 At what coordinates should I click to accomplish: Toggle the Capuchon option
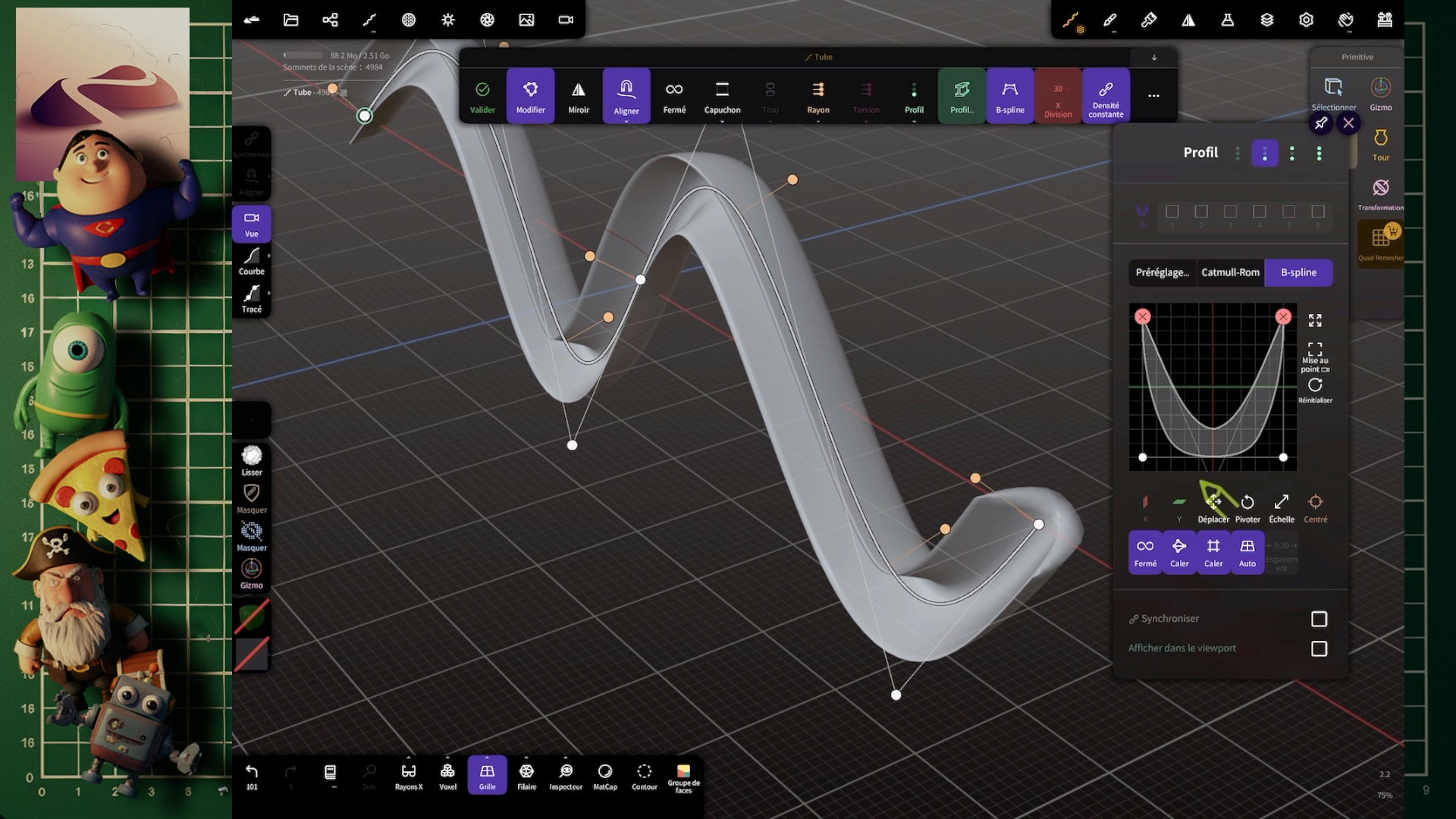tap(722, 96)
